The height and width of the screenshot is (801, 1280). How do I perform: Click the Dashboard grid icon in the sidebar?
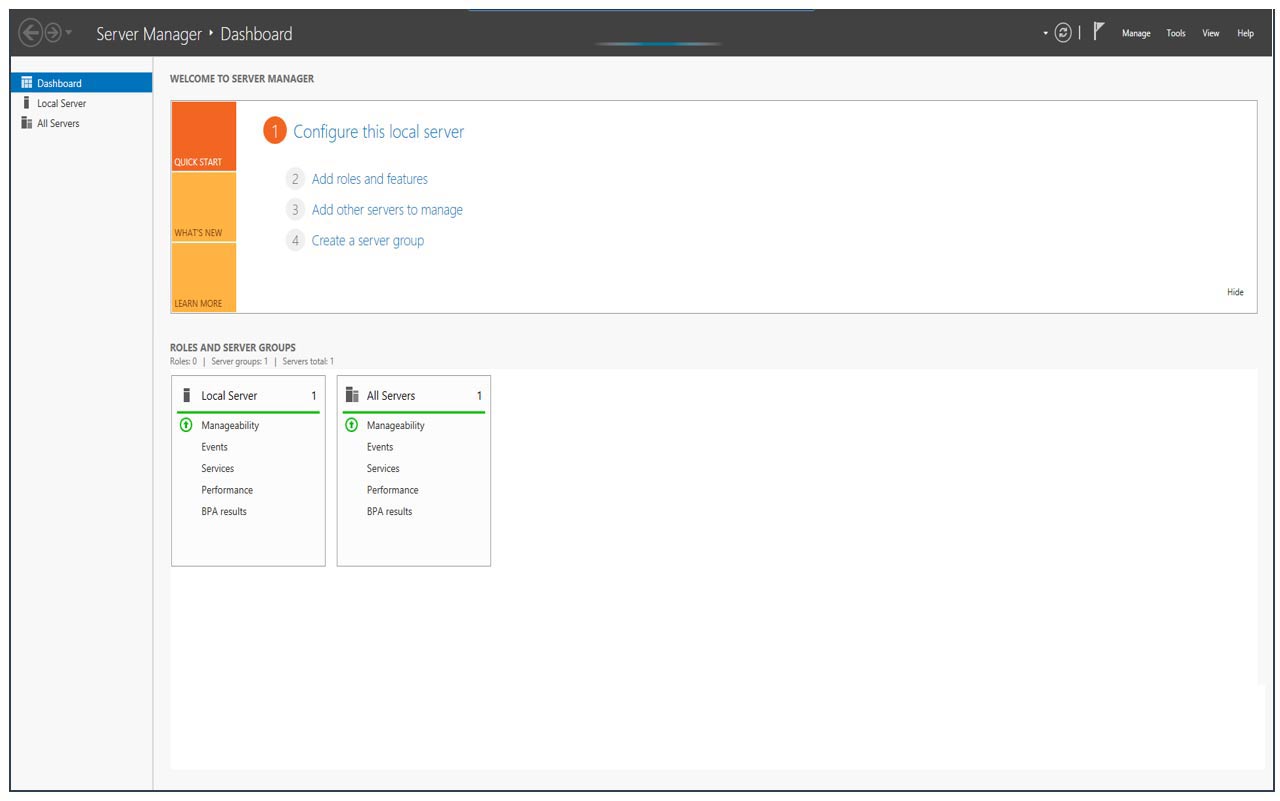click(x=27, y=83)
